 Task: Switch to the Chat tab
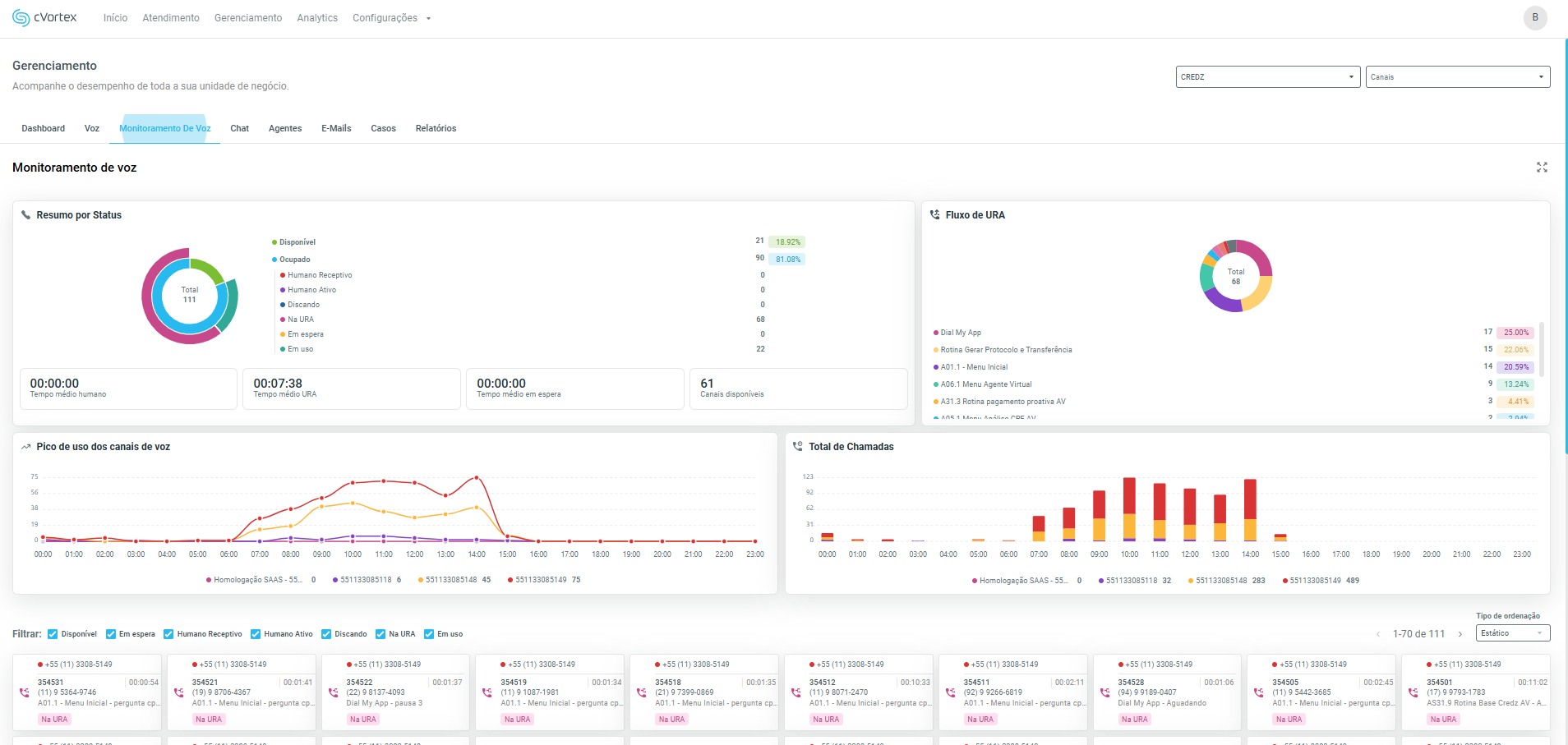(240, 128)
